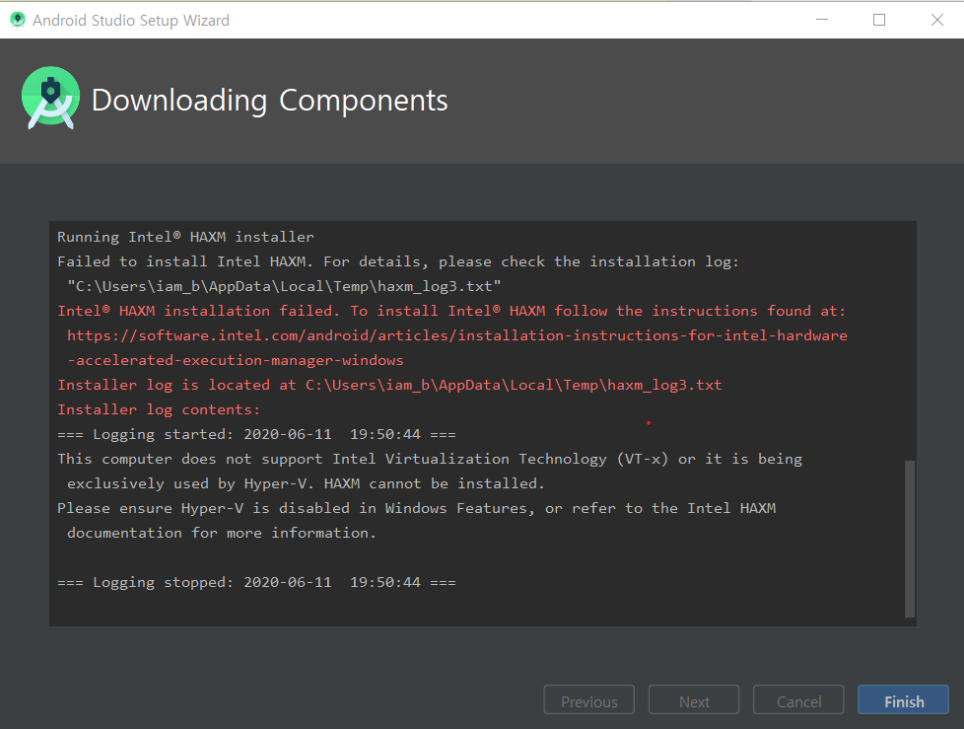Click '-accelerated-execution-manager-windows' line

click(x=235, y=360)
